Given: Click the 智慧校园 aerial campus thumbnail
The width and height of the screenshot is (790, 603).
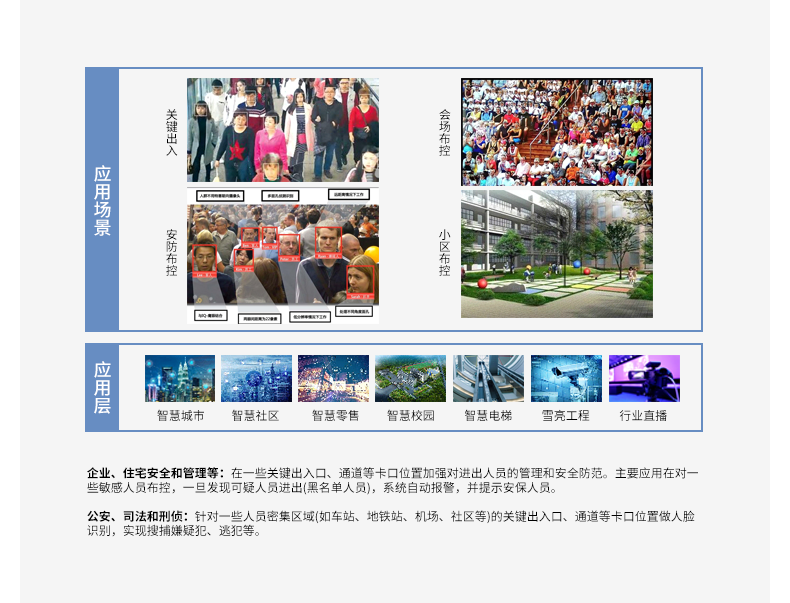Looking at the screenshot, I should 411,378.
